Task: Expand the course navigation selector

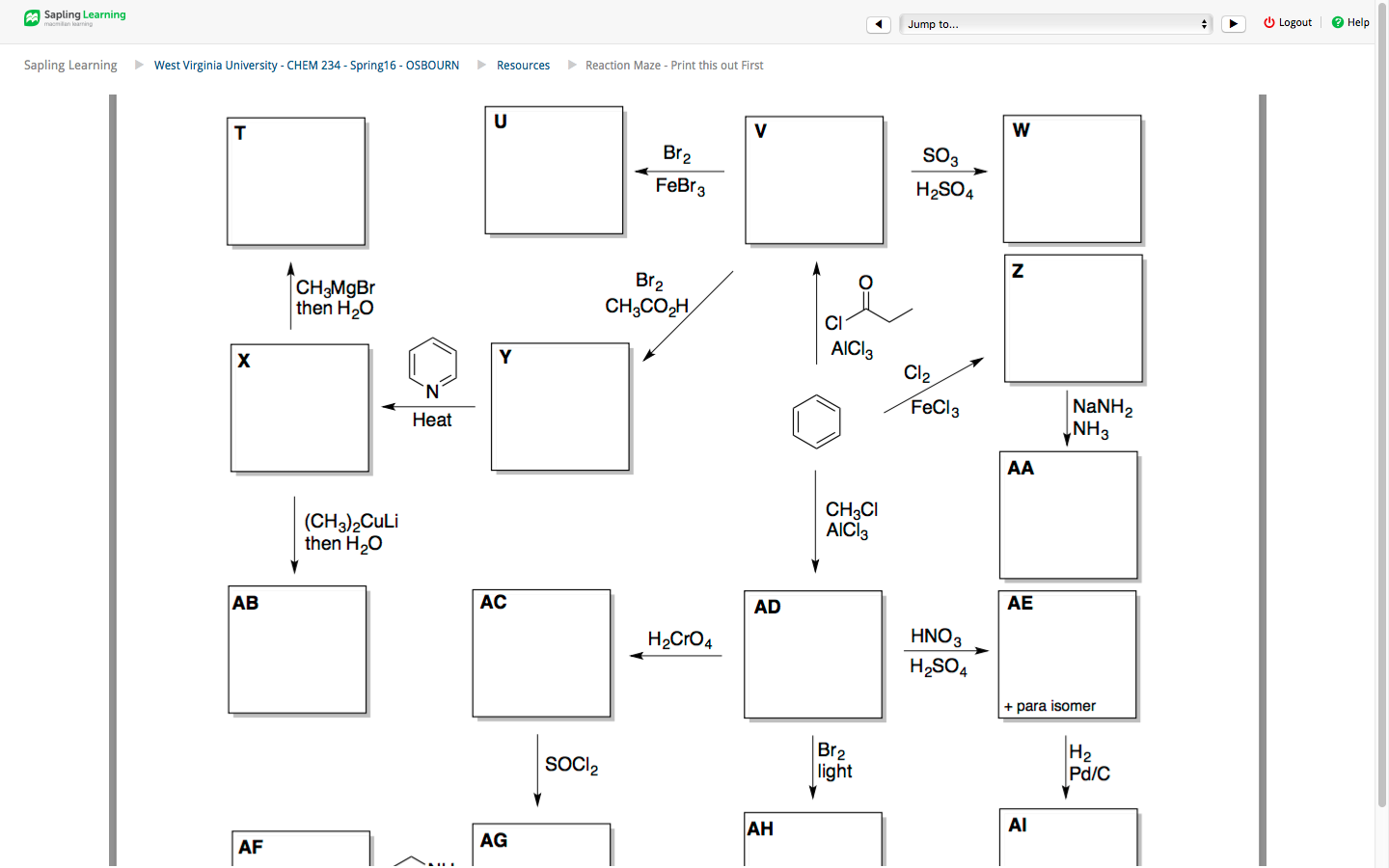Action: [x=1055, y=23]
